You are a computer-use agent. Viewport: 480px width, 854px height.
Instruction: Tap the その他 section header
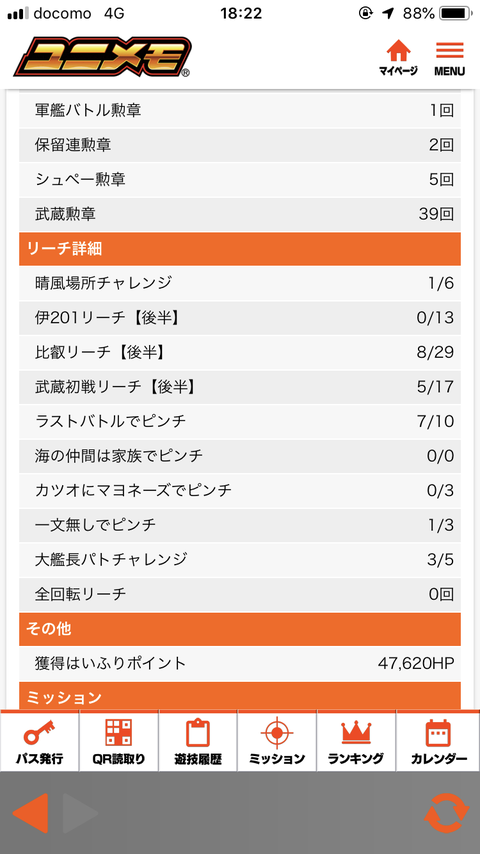[240, 629]
